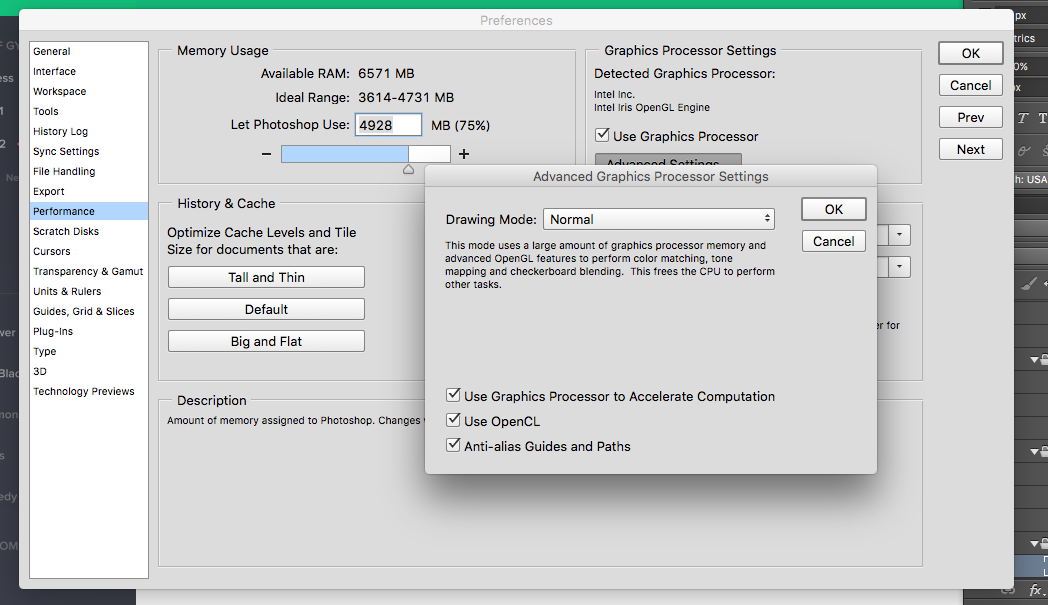Click the Next button in Preferences
Screen dimensions: 1048x605
pyautogui.click(x=969, y=148)
